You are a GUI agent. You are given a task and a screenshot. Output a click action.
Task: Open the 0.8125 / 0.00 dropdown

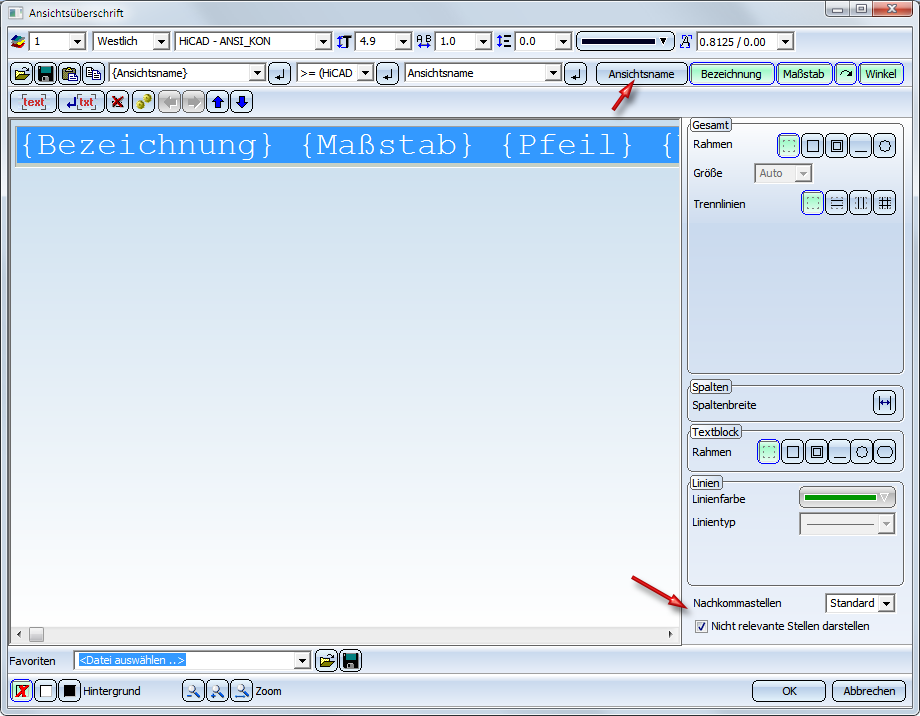tap(785, 42)
